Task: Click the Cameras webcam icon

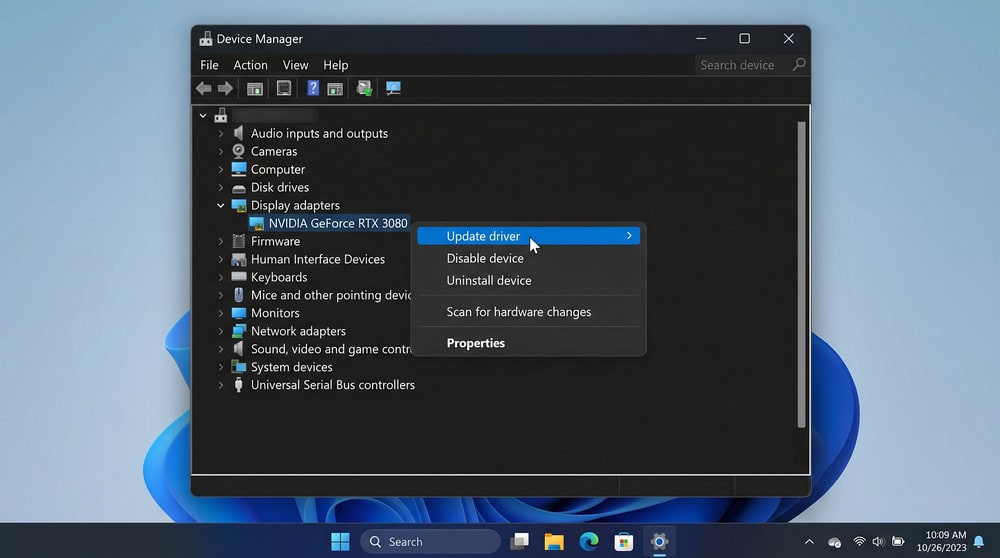Action: click(x=239, y=151)
